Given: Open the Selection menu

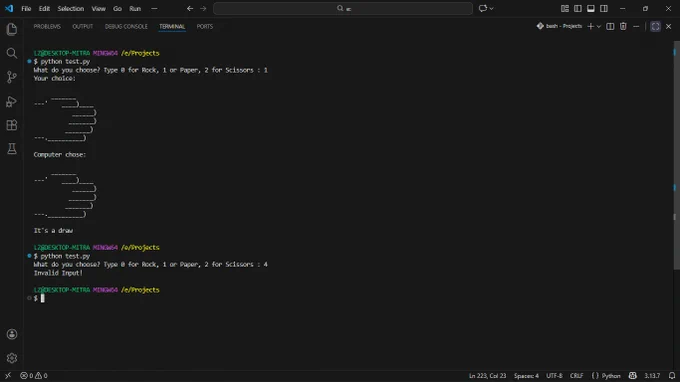Looking at the screenshot, I should (x=71, y=8).
